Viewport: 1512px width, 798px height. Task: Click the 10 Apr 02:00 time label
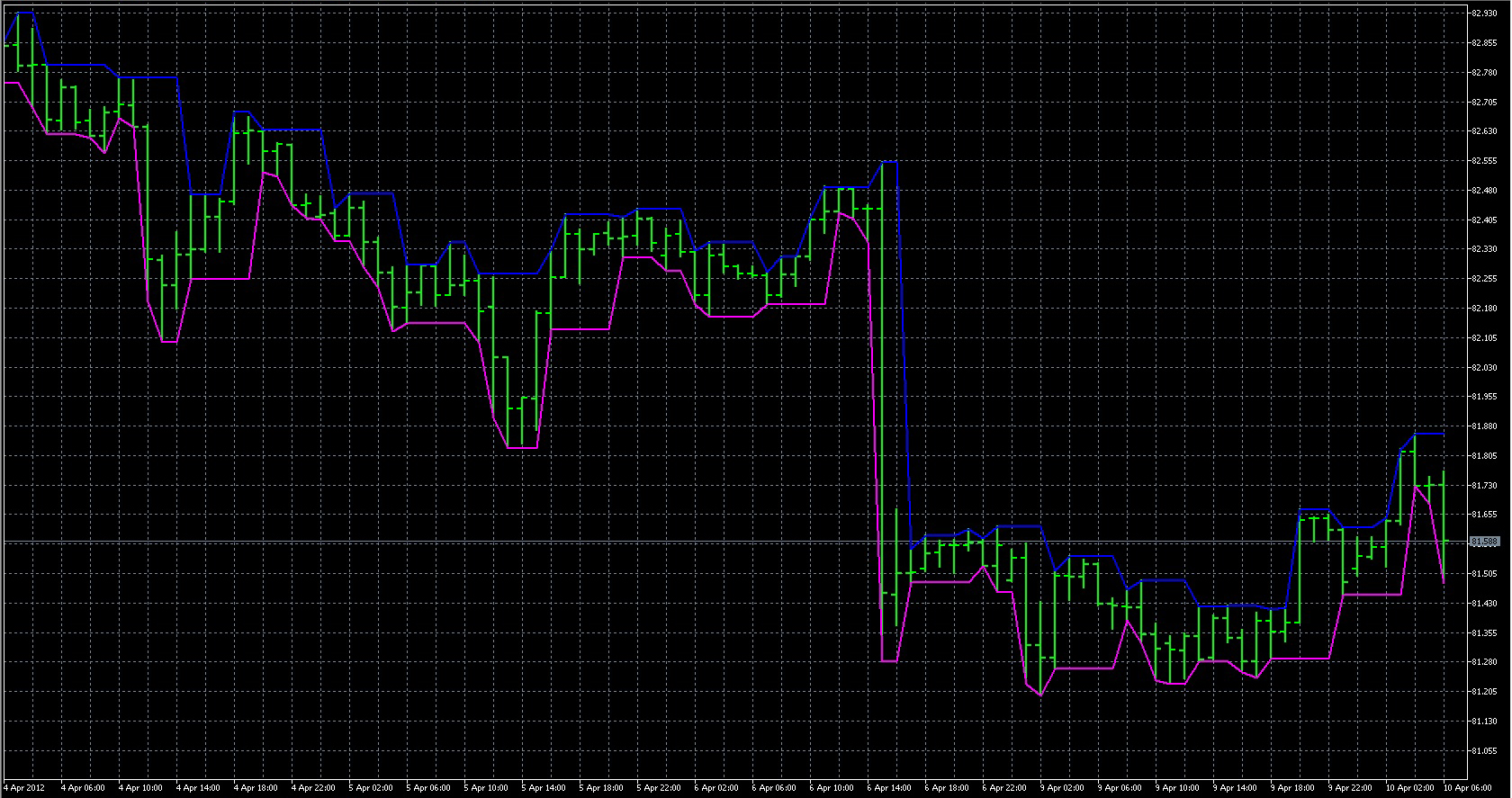(1409, 788)
